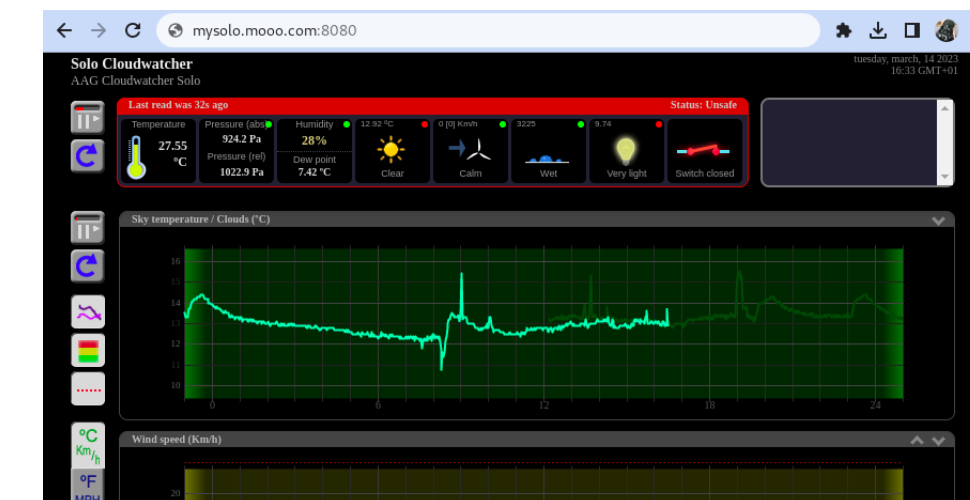Switch units to °F and MPH
This screenshot has width=970, height=500.
coord(88,485)
